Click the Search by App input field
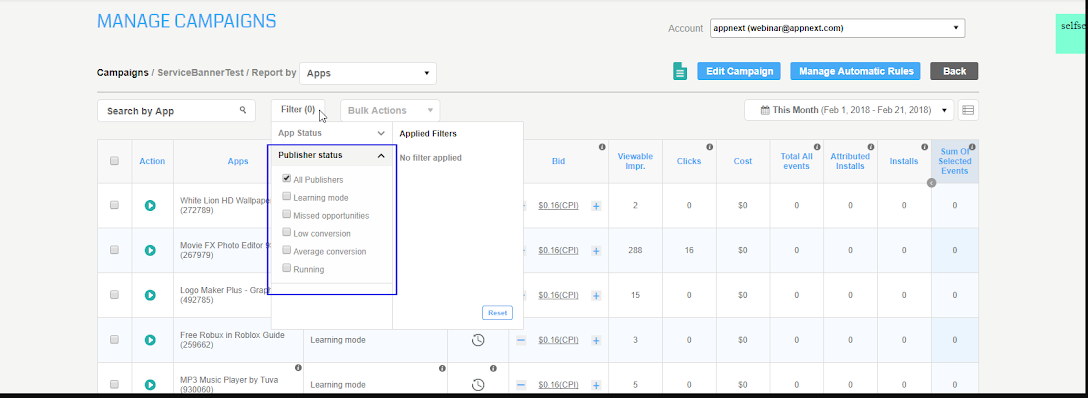 click(x=177, y=110)
